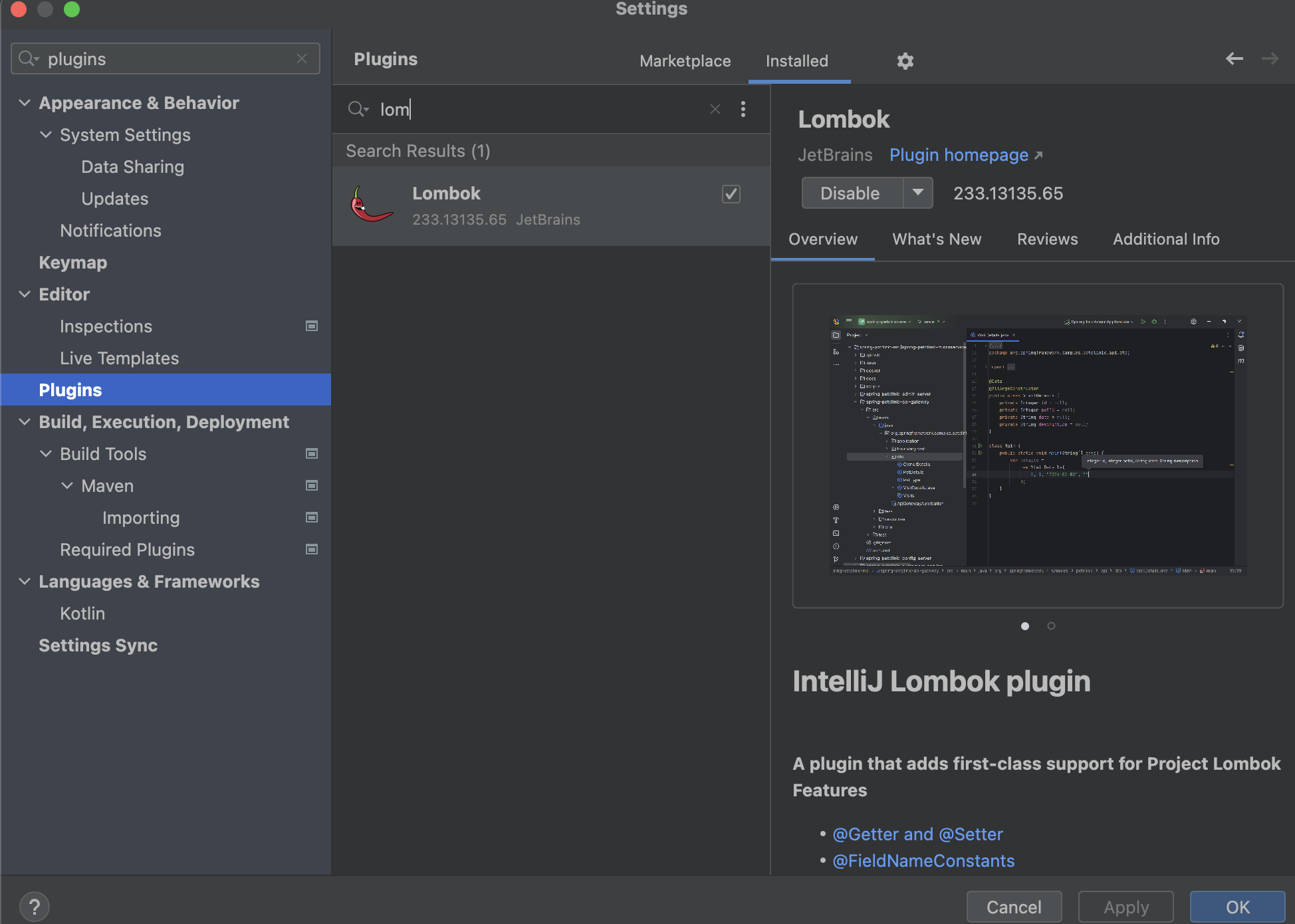This screenshot has width=1295, height=924.
Task: Uncheck the Lombok plugin enabled checkbox
Action: pyautogui.click(x=731, y=194)
